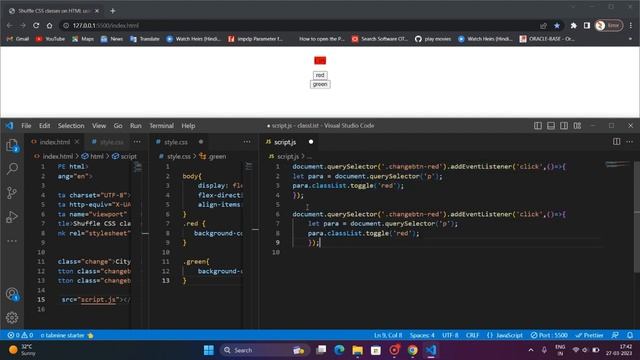Open the Terminal menu
Viewport: 640px width, 360px height.
point(162,126)
